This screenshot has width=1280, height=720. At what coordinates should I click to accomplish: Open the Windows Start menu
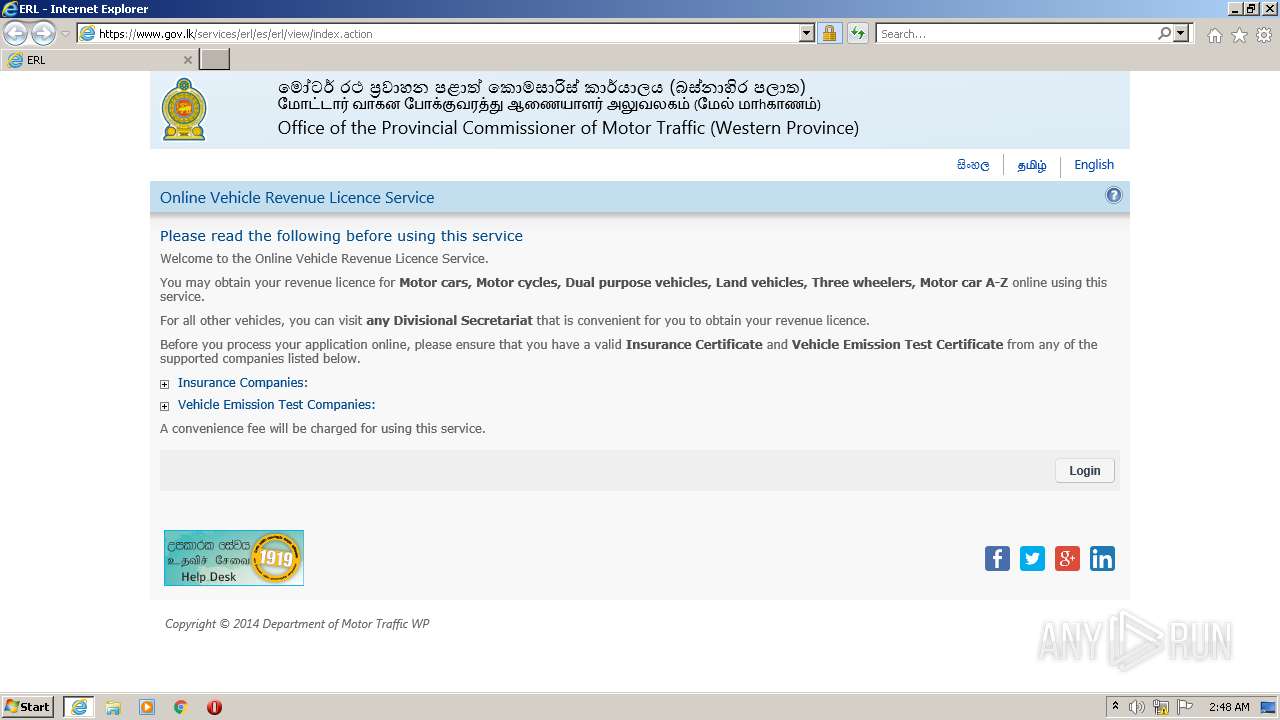click(28, 706)
